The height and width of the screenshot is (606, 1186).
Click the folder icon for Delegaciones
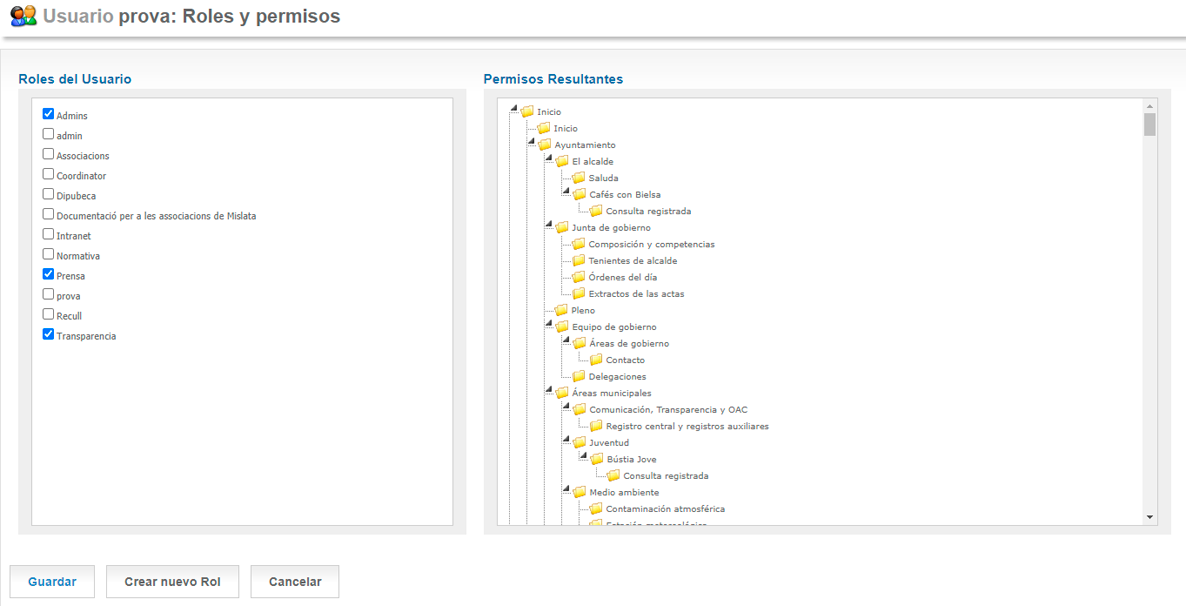[x=579, y=376]
